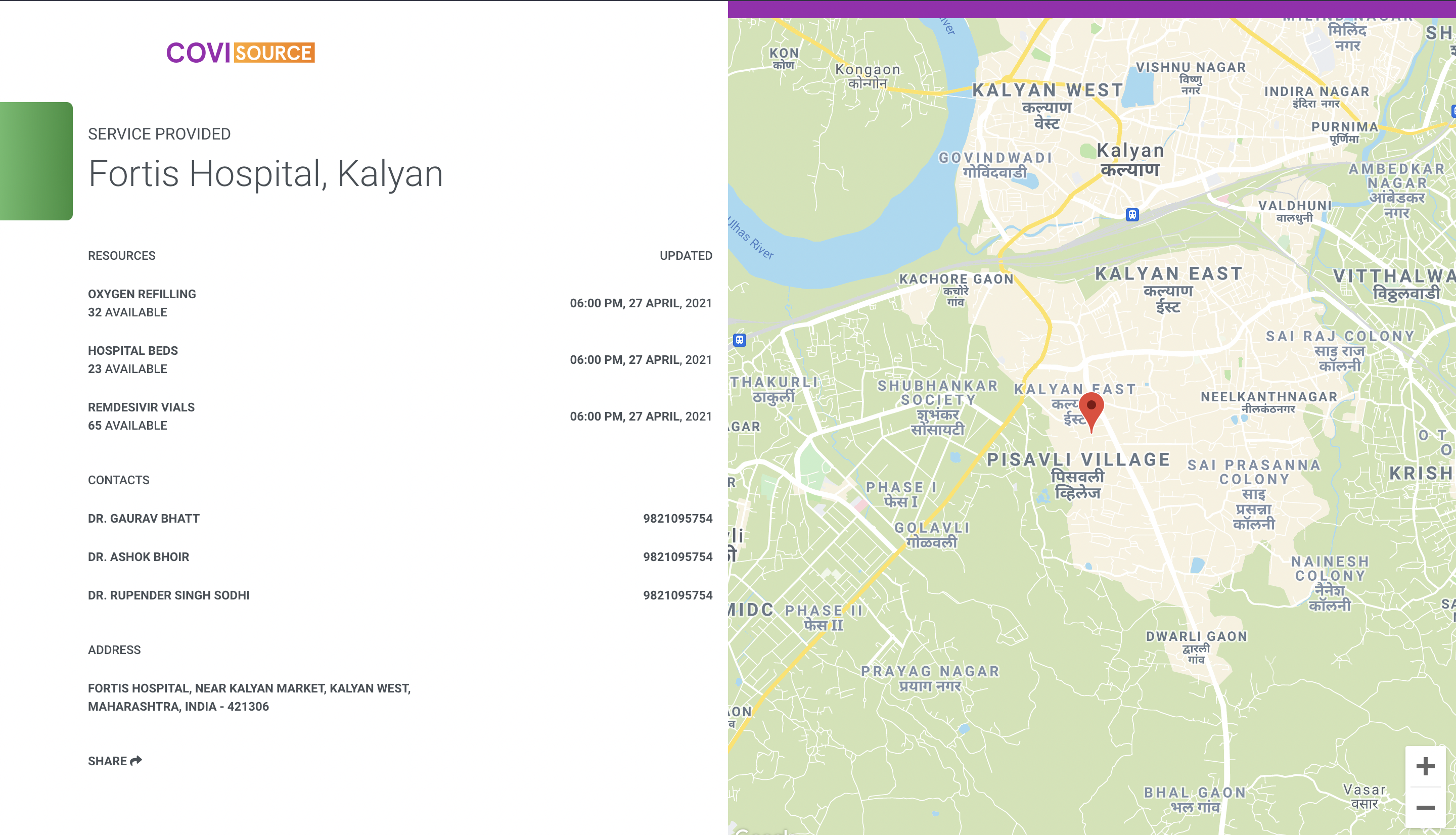Click Dr. Gaurav Bhatt's phone number
The height and width of the screenshot is (835, 1456).
click(677, 519)
